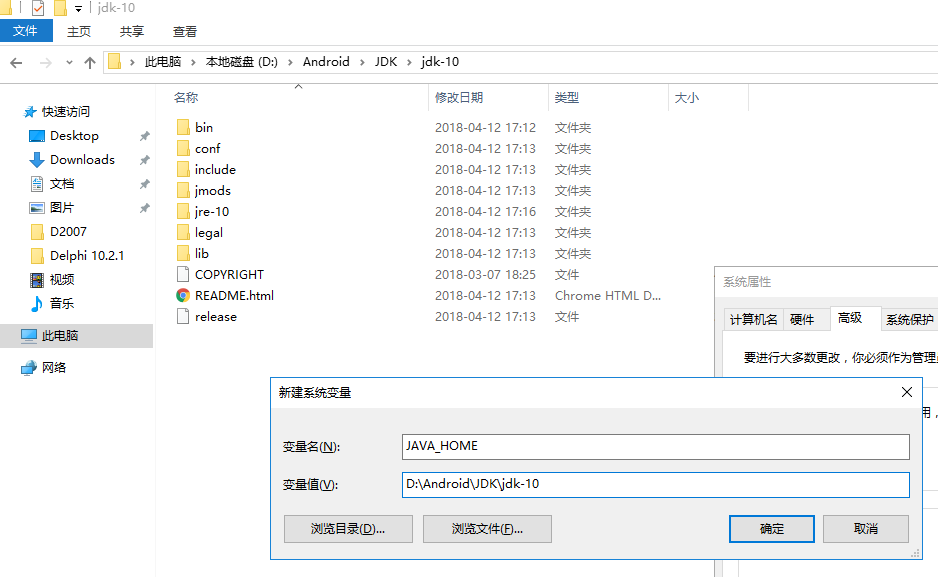Click the pin icon next to Downloads

(144, 160)
